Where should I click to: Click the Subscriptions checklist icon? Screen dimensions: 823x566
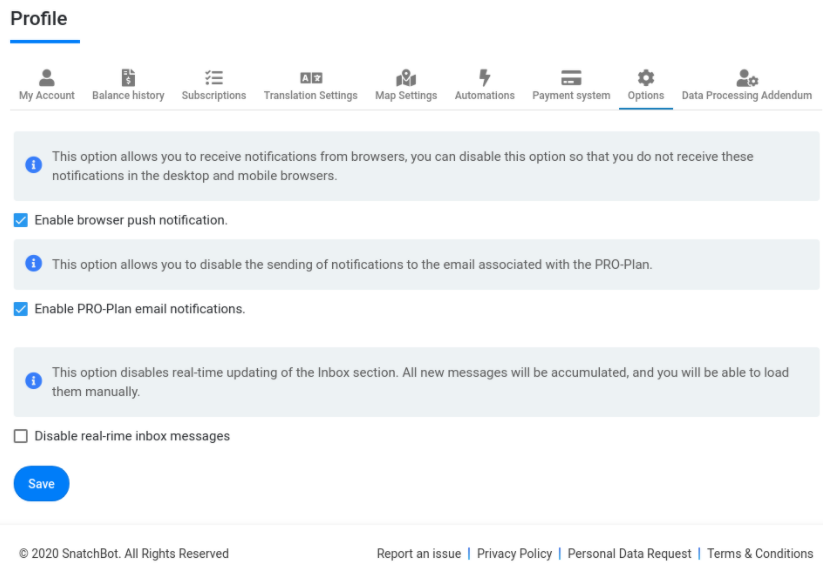[x=214, y=78]
